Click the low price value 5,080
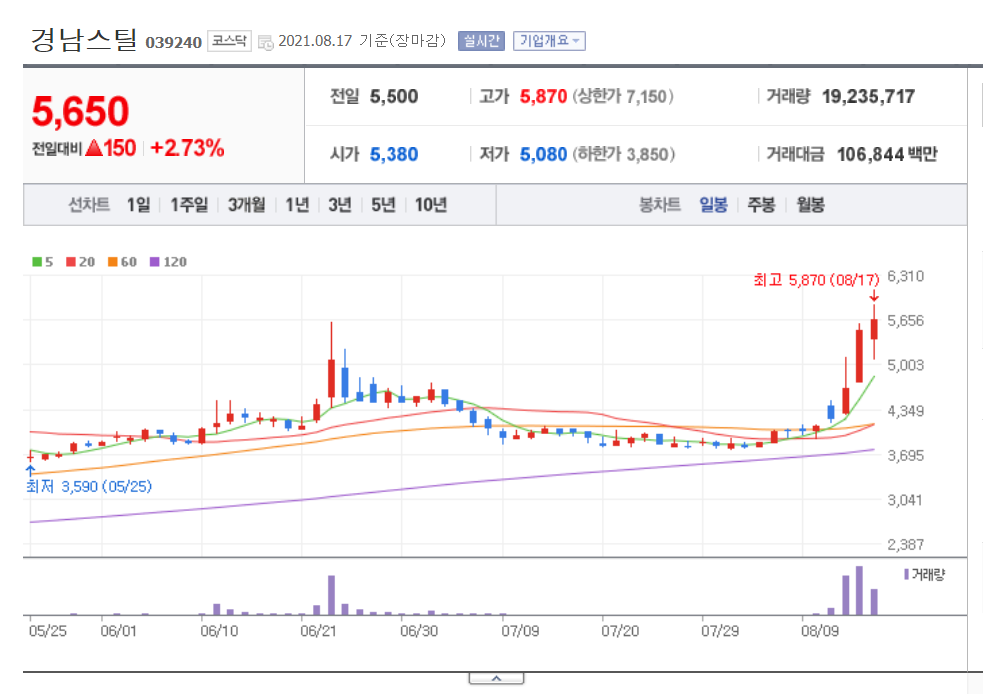983x694 pixels. click(x=543, y=154)
